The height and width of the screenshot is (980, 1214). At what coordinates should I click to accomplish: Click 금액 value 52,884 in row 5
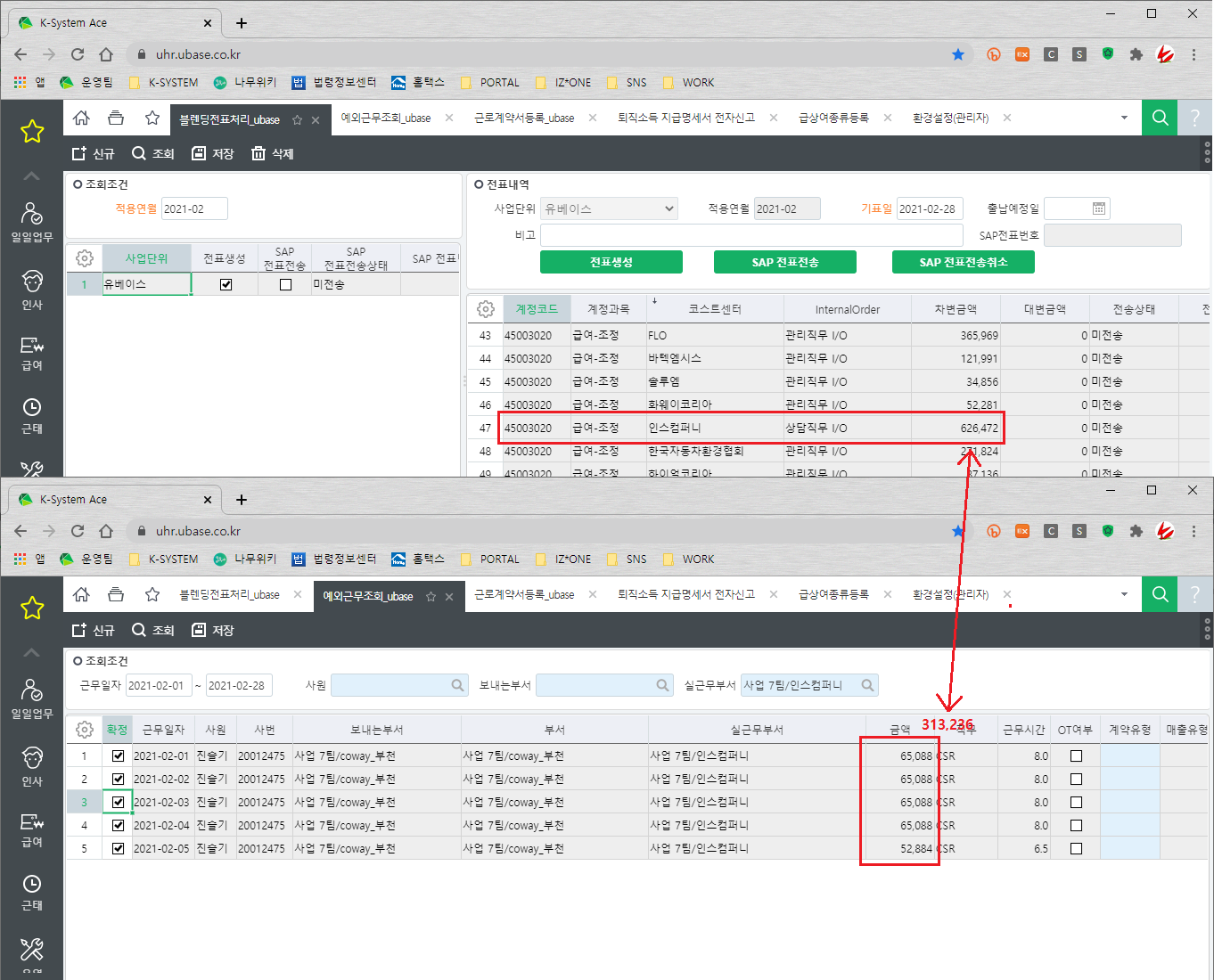(x=916, y=848)
